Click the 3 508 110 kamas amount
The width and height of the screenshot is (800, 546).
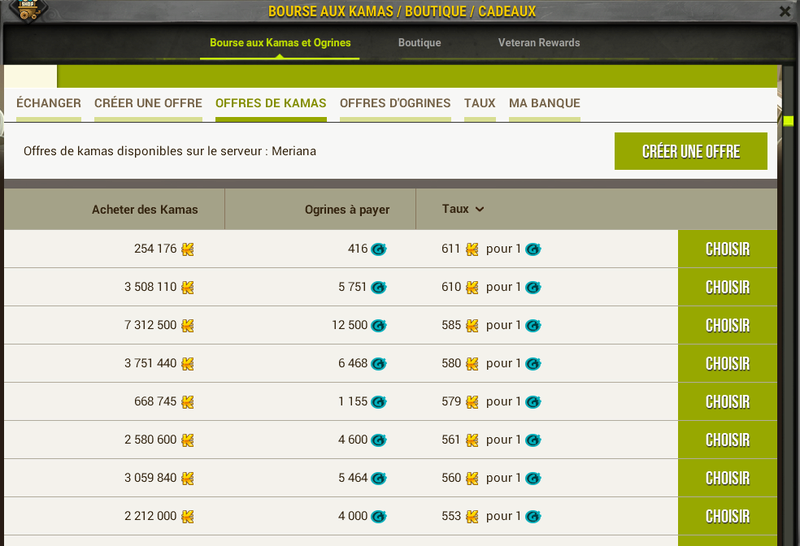click(x=151, y=287)
